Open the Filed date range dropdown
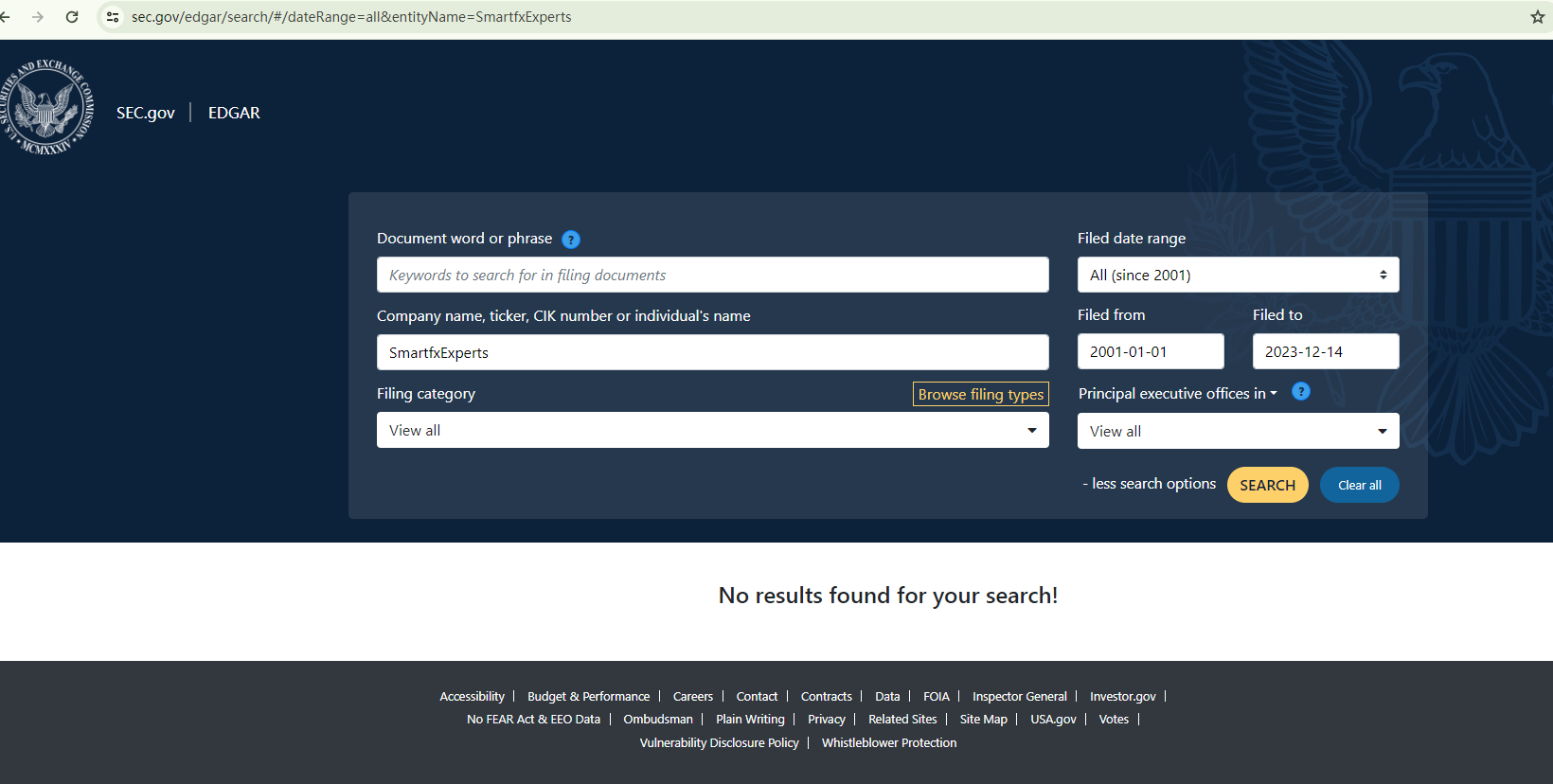Screen dimensions: 1553x784 [x=1238, y=275]
